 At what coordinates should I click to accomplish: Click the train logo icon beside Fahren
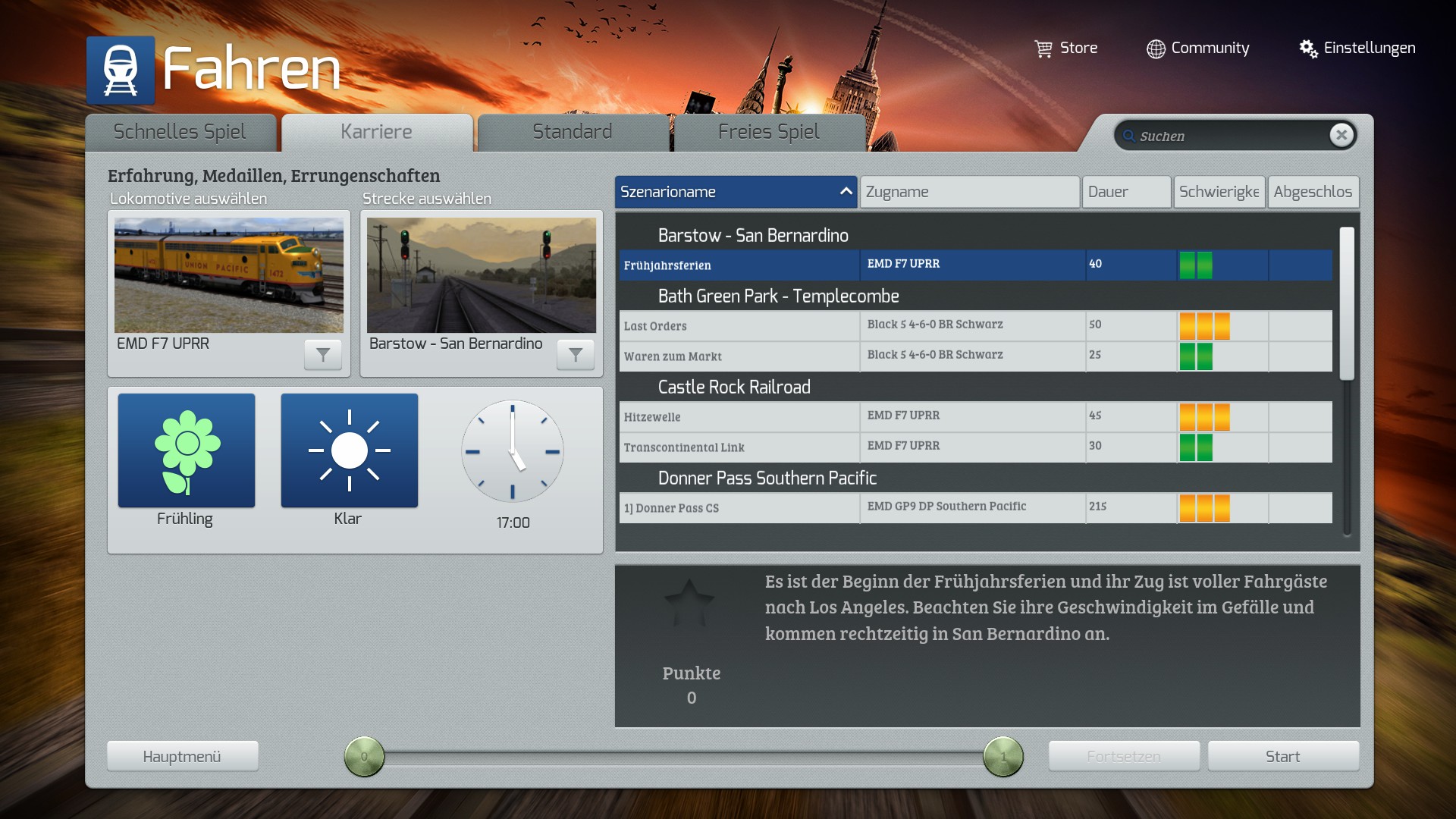(121, 71)
